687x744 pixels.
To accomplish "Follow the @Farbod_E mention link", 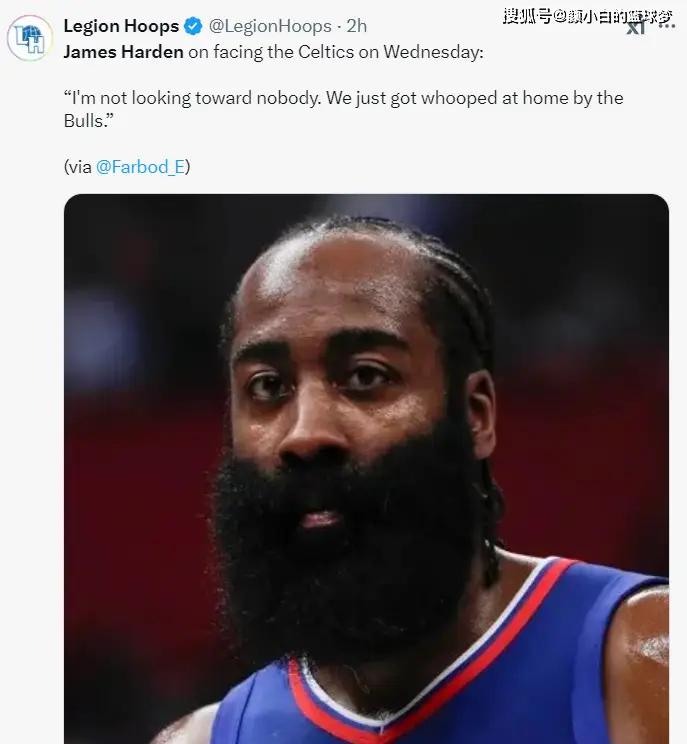I will click(x=140, y=167).
